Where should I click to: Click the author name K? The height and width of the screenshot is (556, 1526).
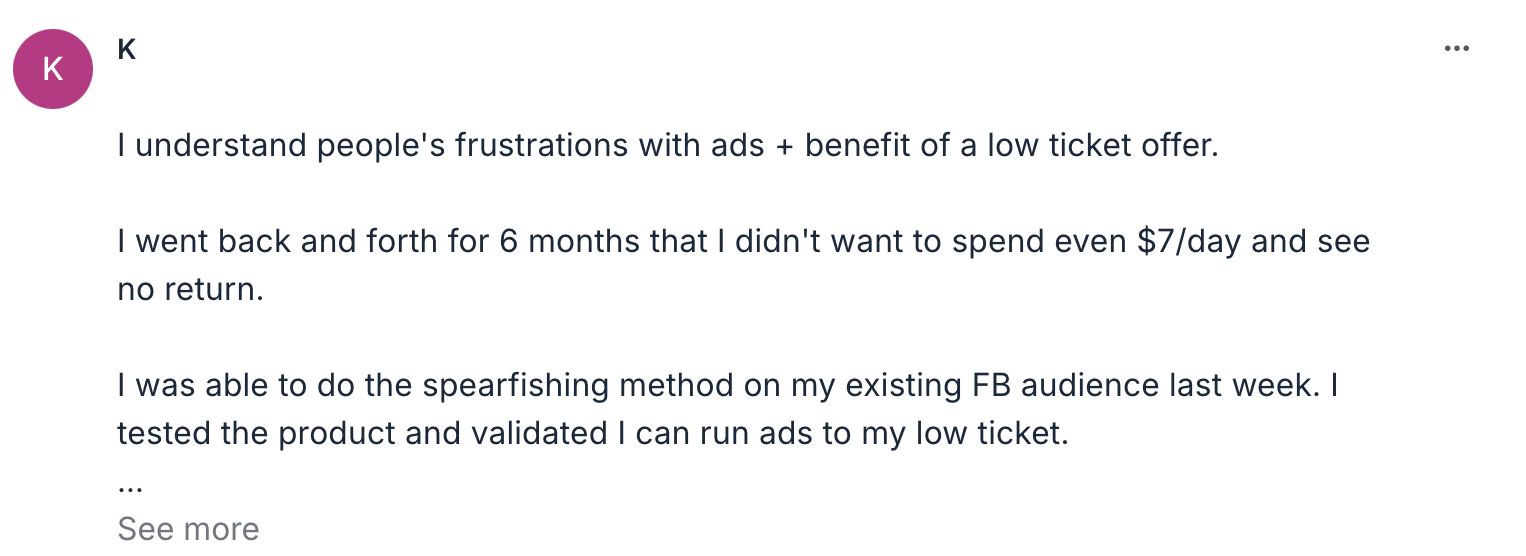(x=127, y=49)
